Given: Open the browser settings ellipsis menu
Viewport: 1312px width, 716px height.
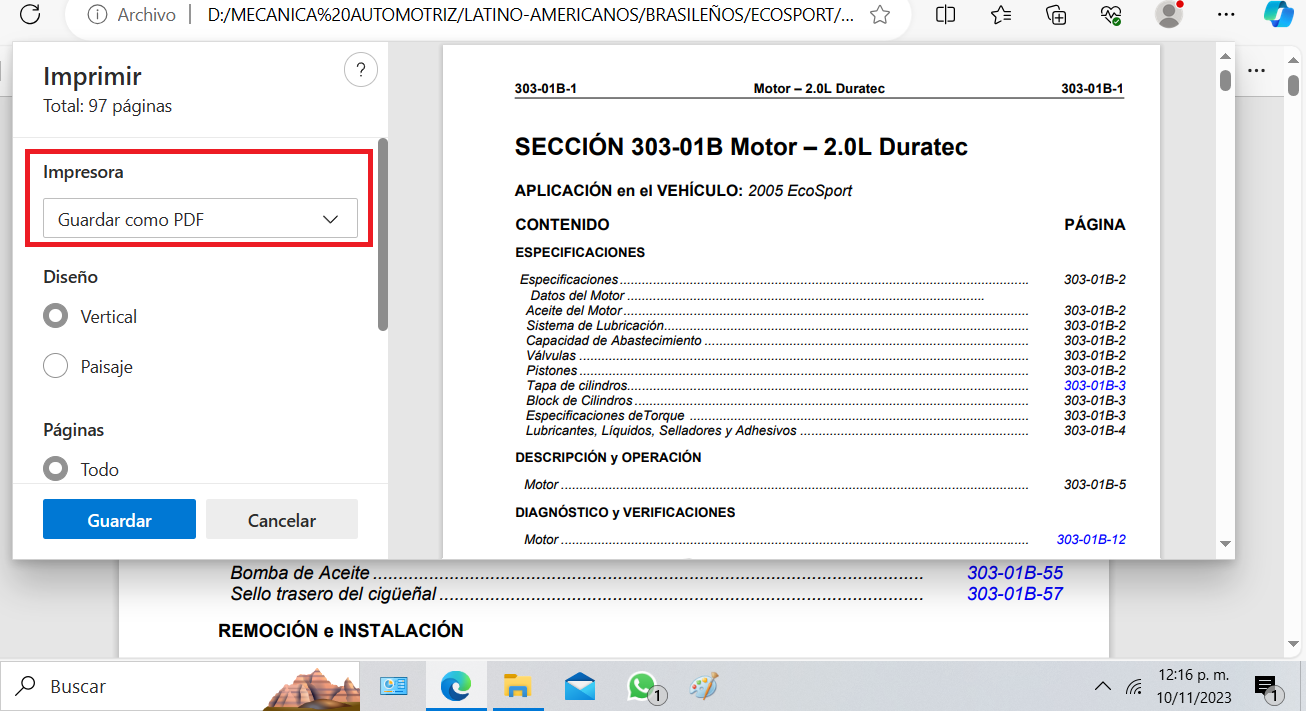Looking at the screenshot, I should point(1227,14).
